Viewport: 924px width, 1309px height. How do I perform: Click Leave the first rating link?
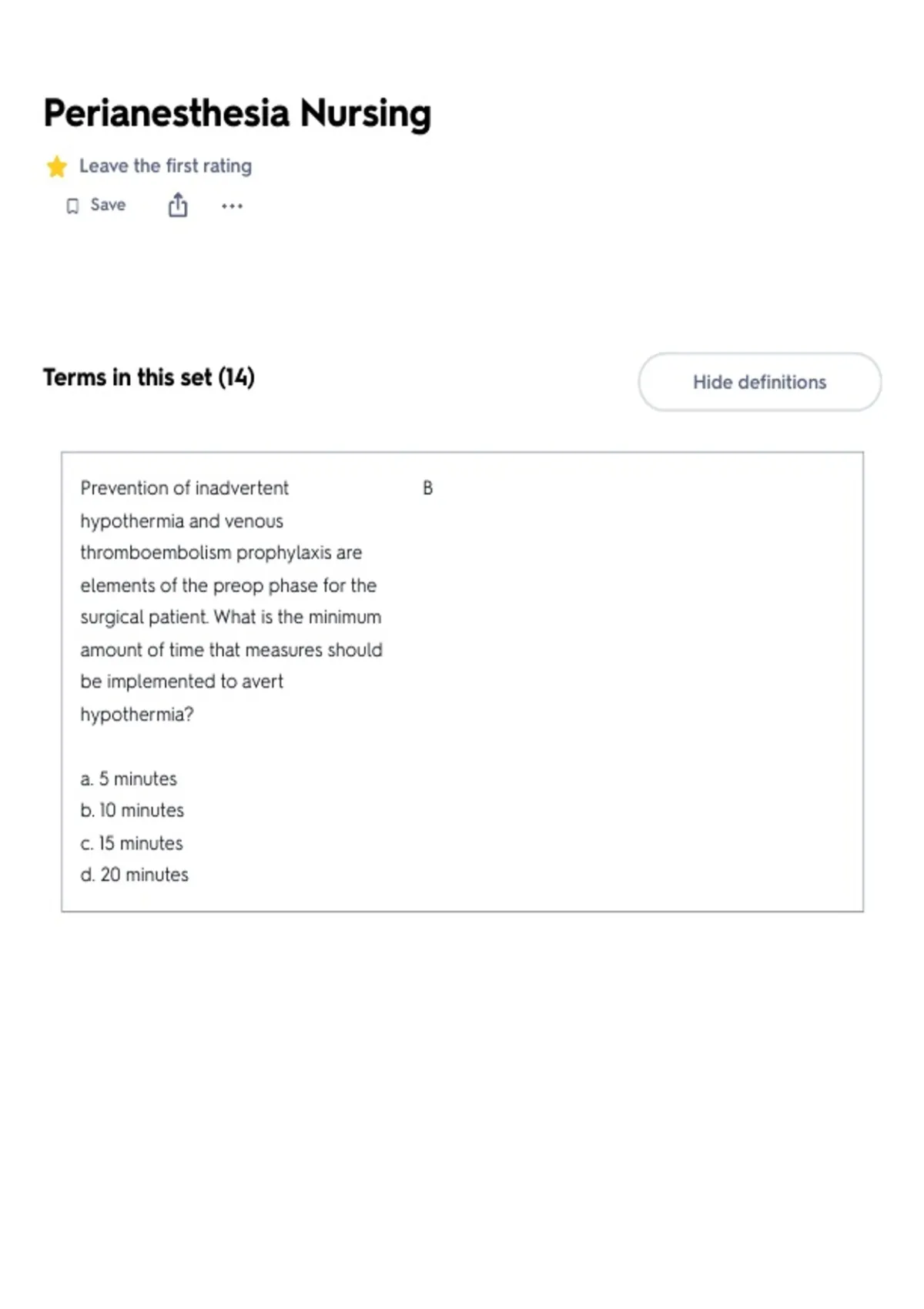click(166, 166)
